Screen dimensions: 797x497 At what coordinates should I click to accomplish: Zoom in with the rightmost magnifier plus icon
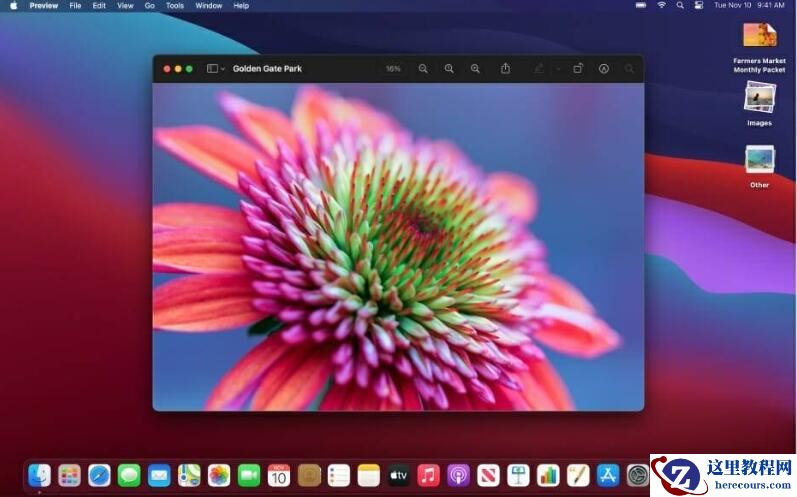[475, 69]
